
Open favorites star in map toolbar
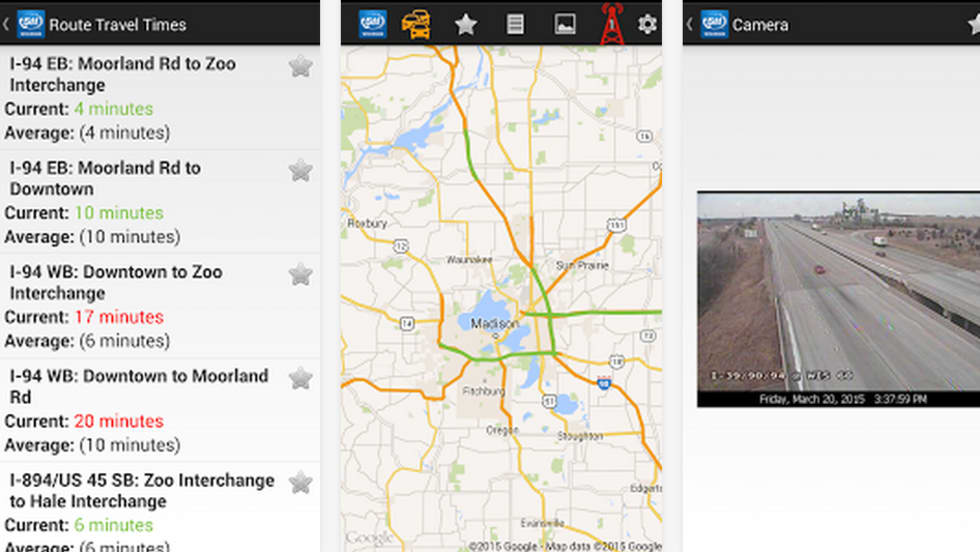click(465, 24)
